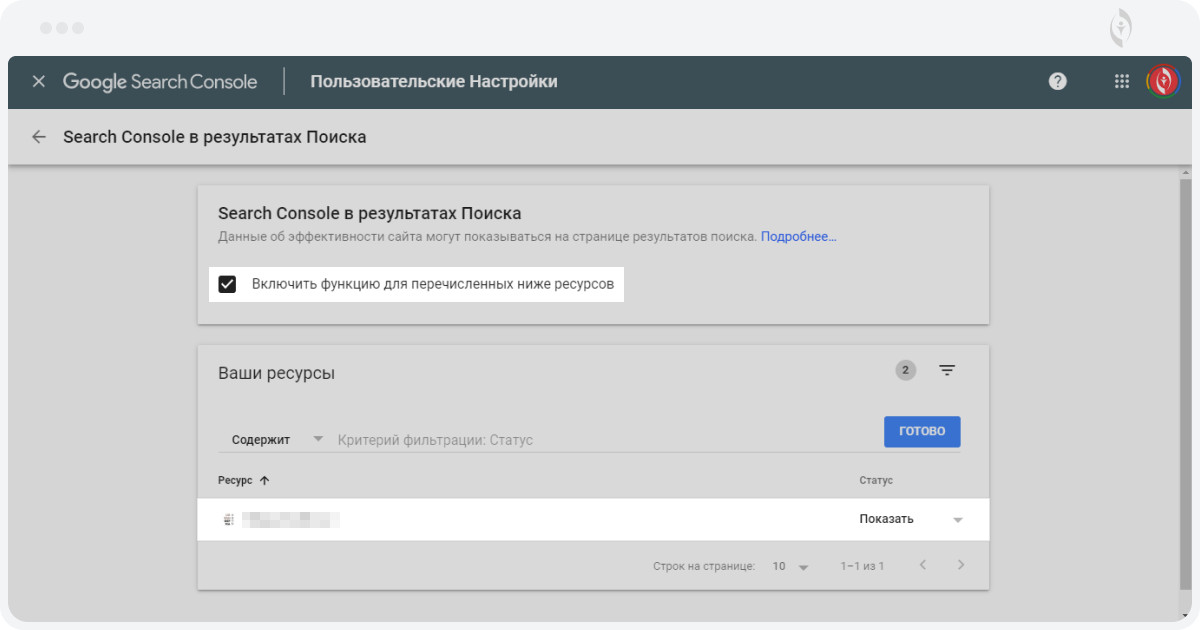
Task: Open the help question mark icon
Action: 1058,82
